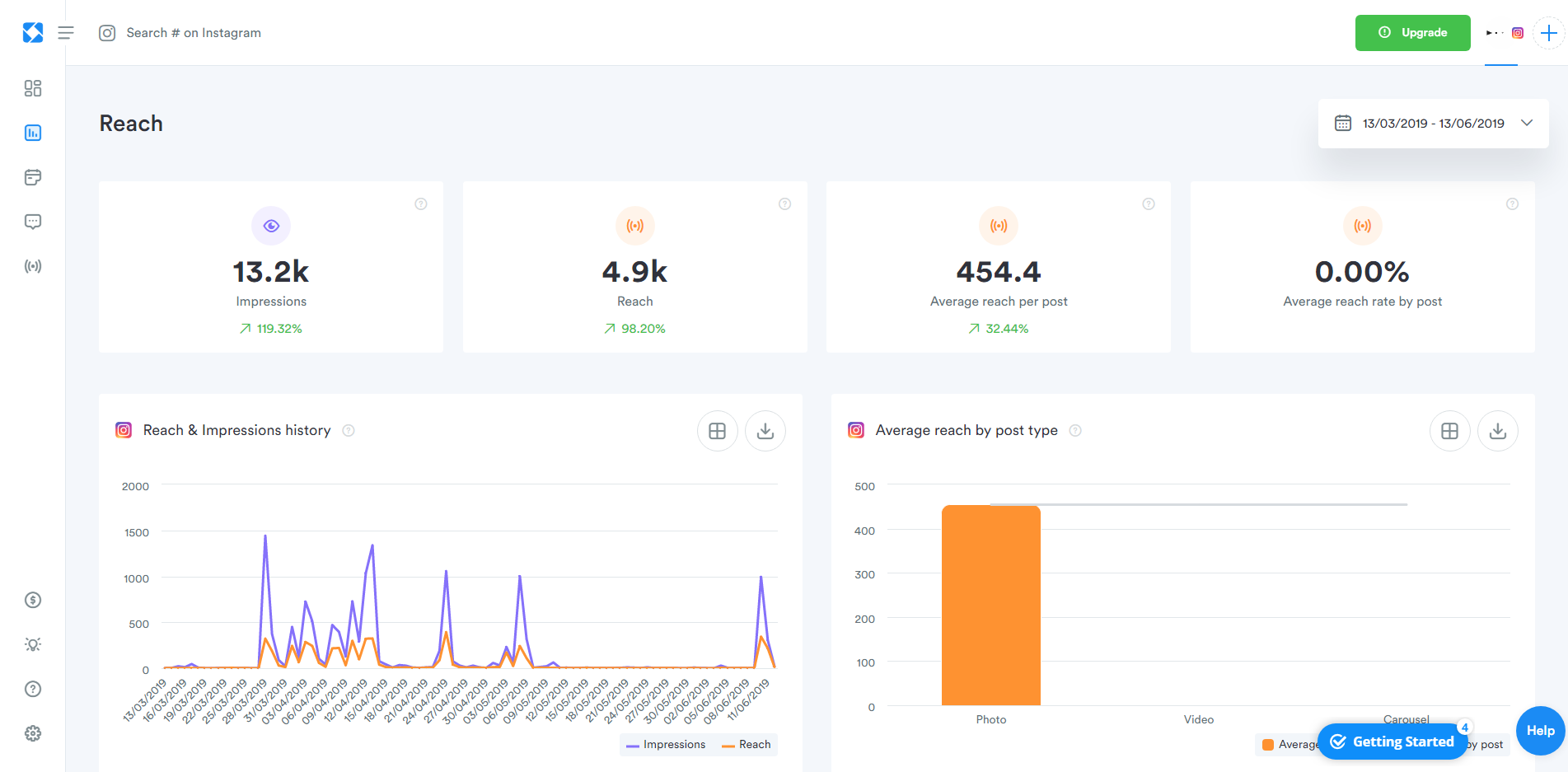Image resolution: width=1568 pixels, height=772 pixels.
Task: Toggle the hamburger menu to collapse sidebar
Action: point(66,33)
